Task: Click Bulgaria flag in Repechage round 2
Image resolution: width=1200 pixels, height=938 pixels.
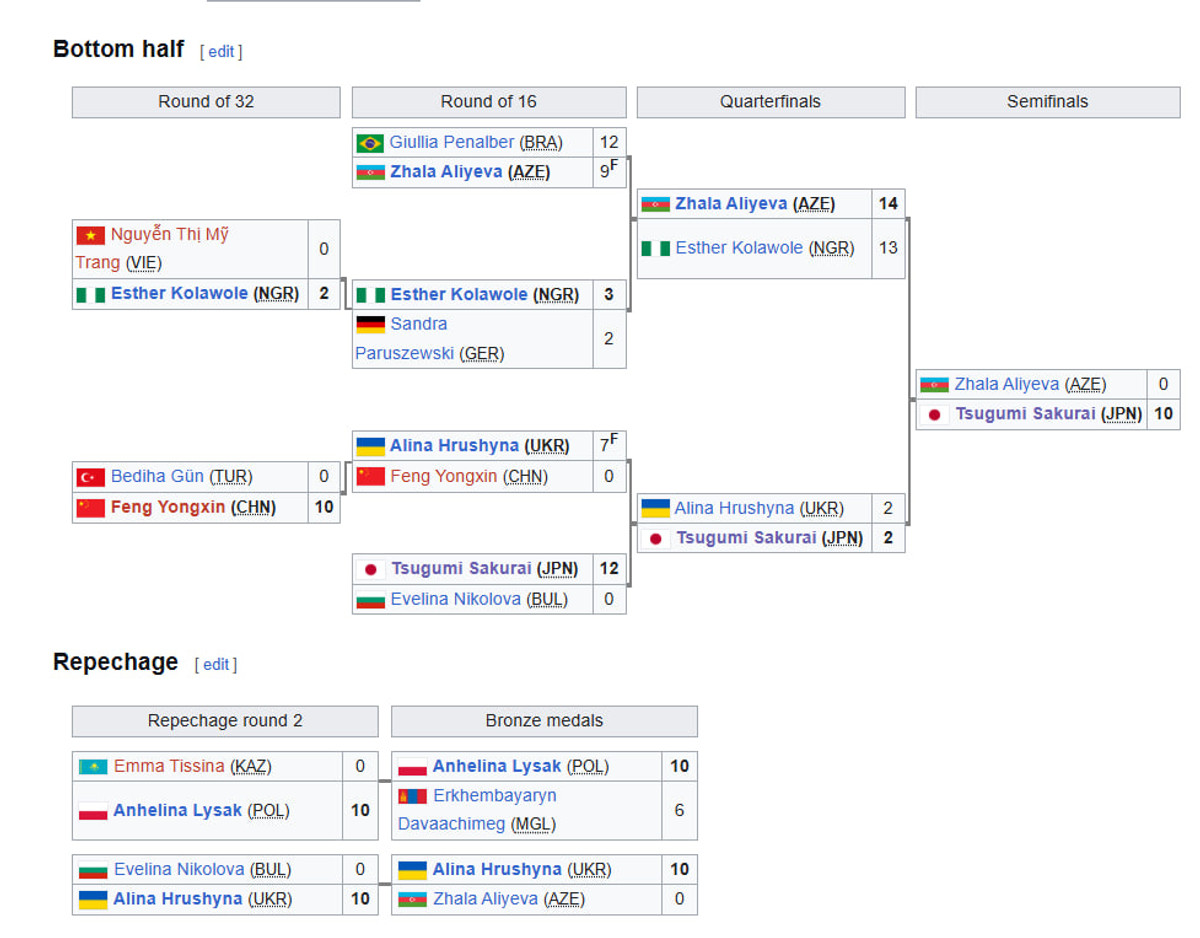Action: pos(93,870)
